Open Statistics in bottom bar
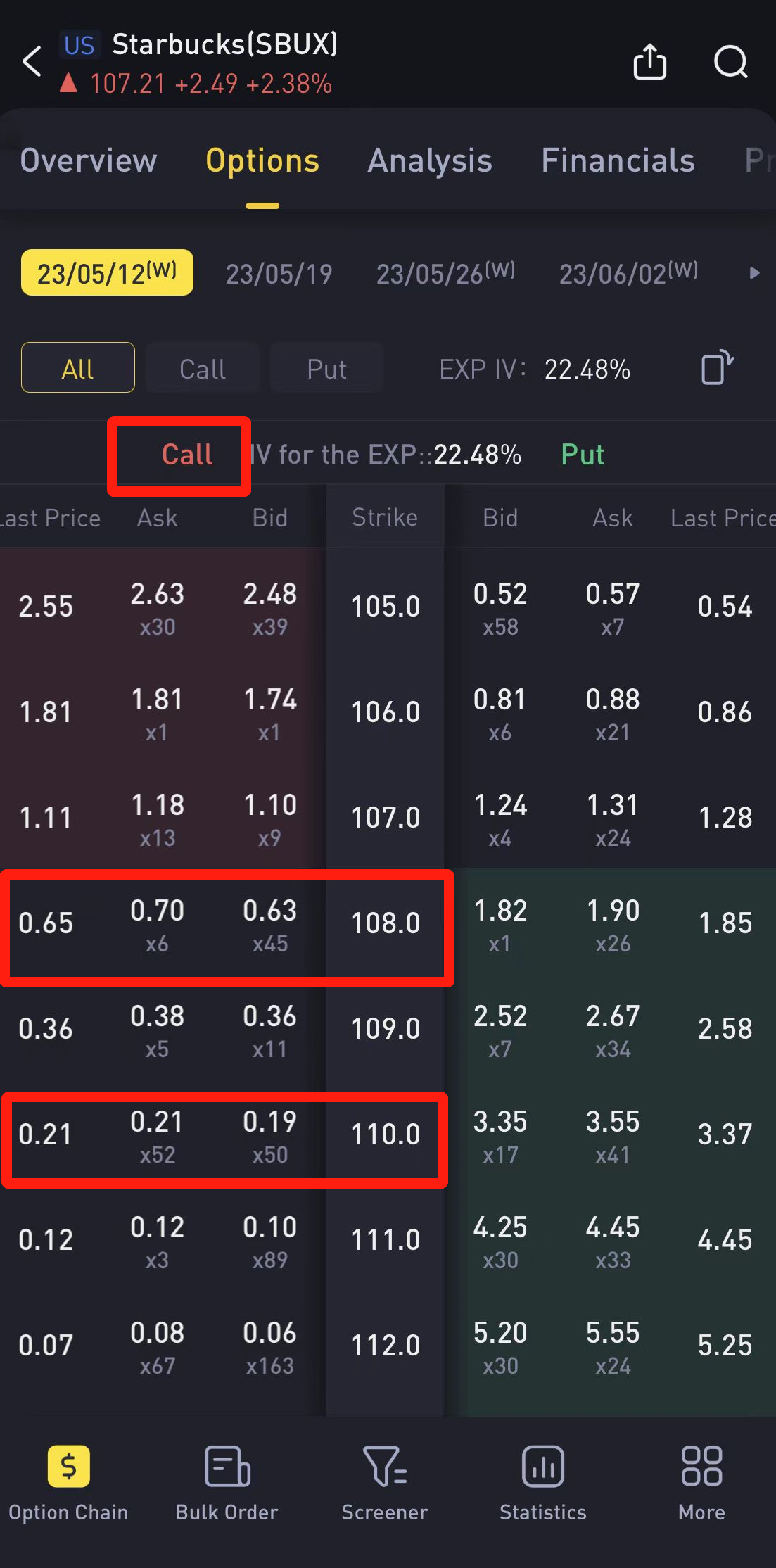 click(x=542, y=1467)
